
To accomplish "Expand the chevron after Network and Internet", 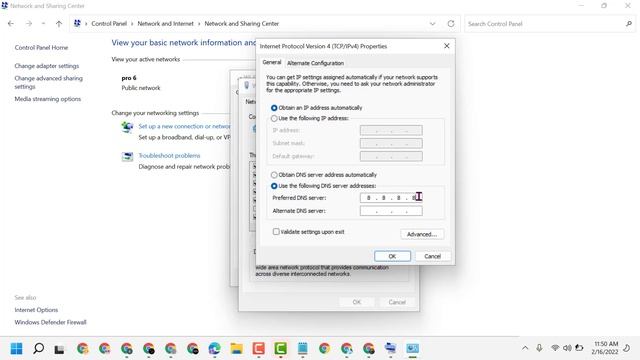I will tap(199, 24).
